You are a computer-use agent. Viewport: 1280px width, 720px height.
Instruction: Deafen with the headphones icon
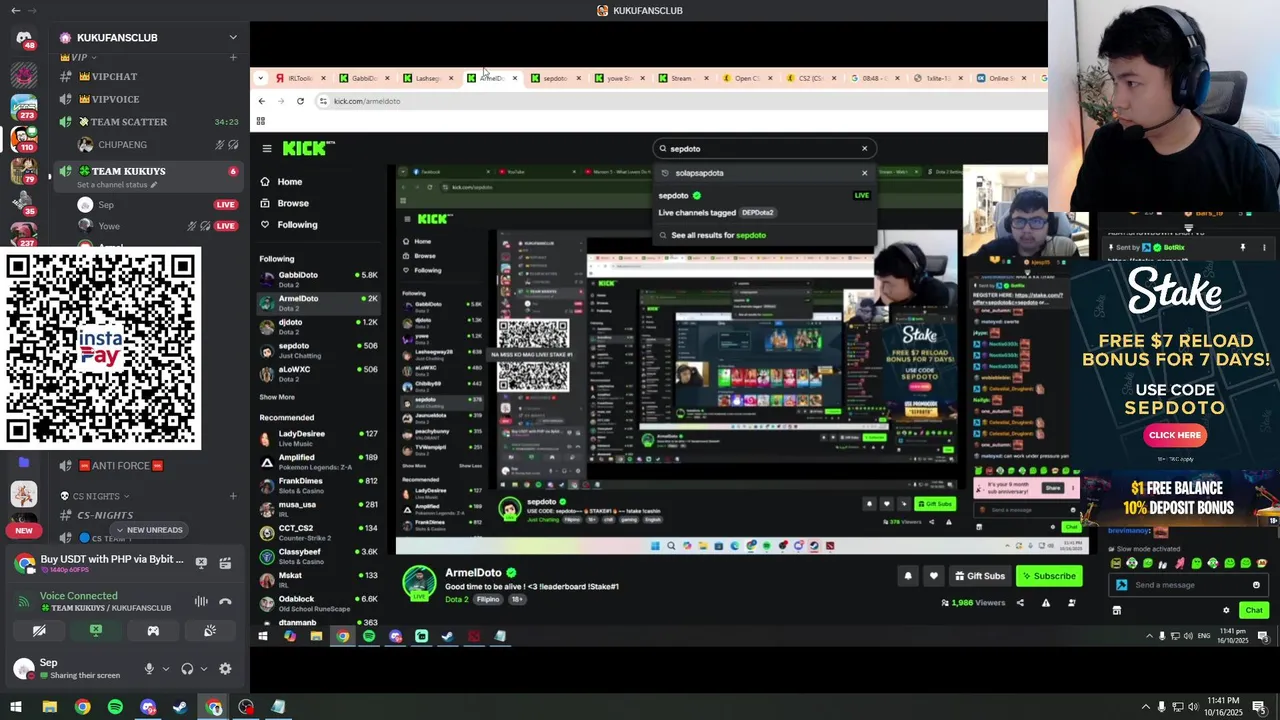tap(187, 669)
